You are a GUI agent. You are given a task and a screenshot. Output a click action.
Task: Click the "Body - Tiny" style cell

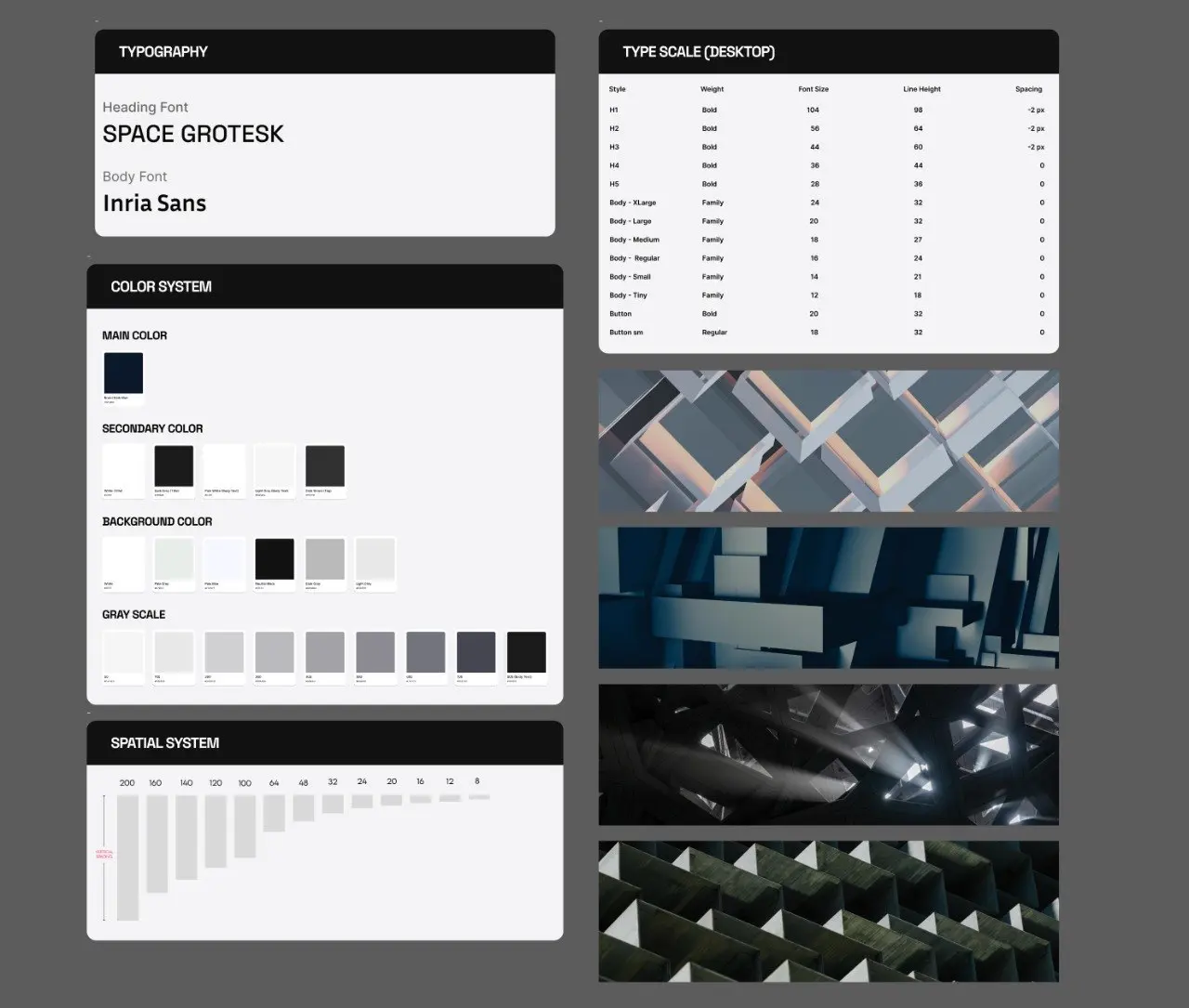pyautogui.click(x=628, y=295)
